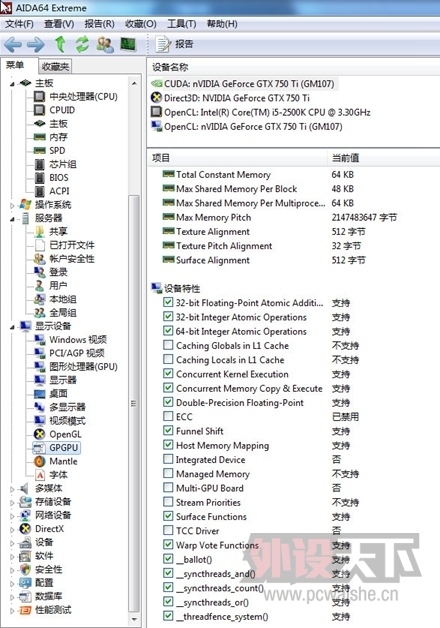
Task: Click the 当前值 column header
Action: pos(384,158)
